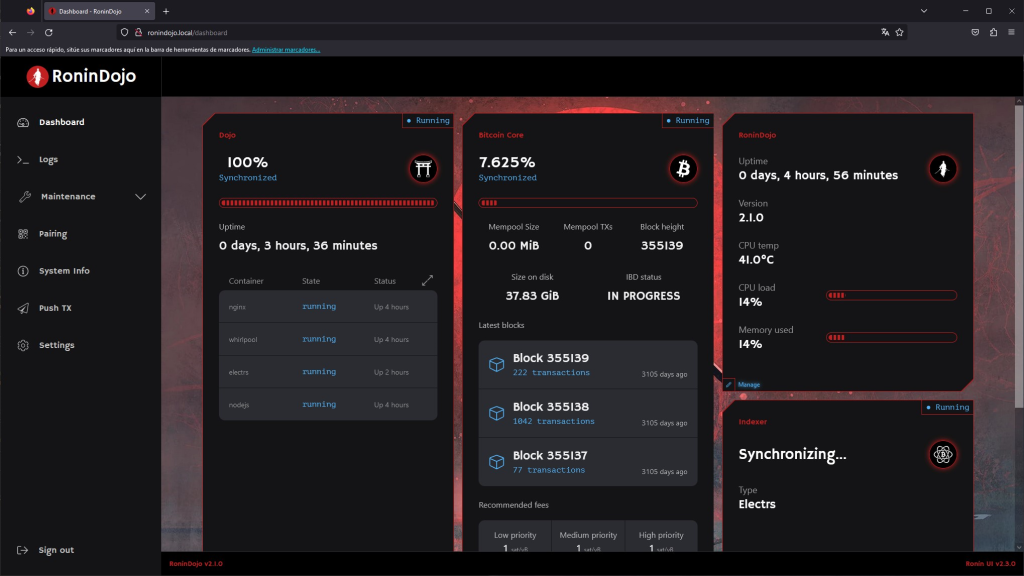1024x576 pixels.
Task: Open the Firefox tabs list dropdown
Action: (923, 11)
